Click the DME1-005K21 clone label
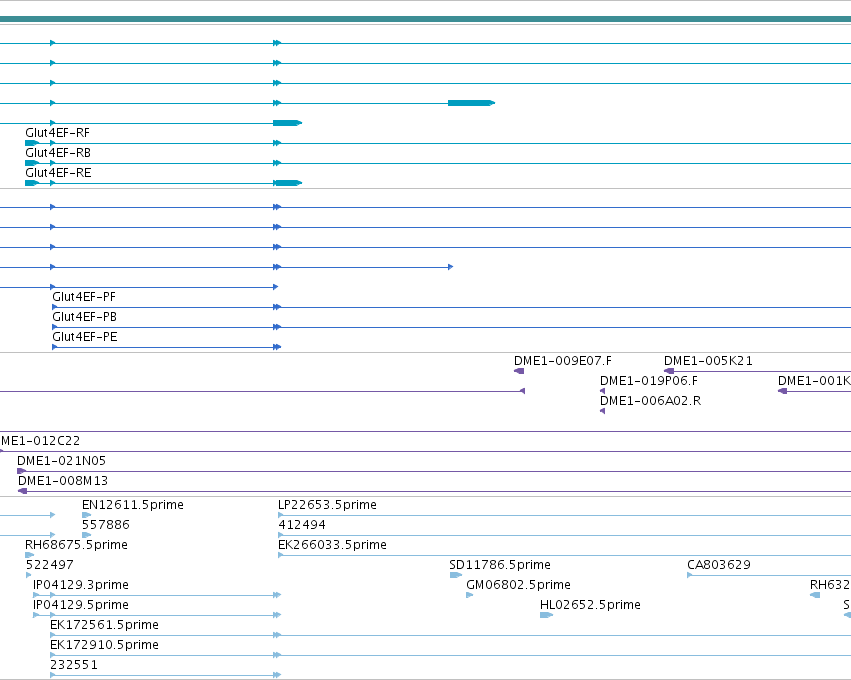This screenshot has width=851, height=680. click(x=708, y=361)
